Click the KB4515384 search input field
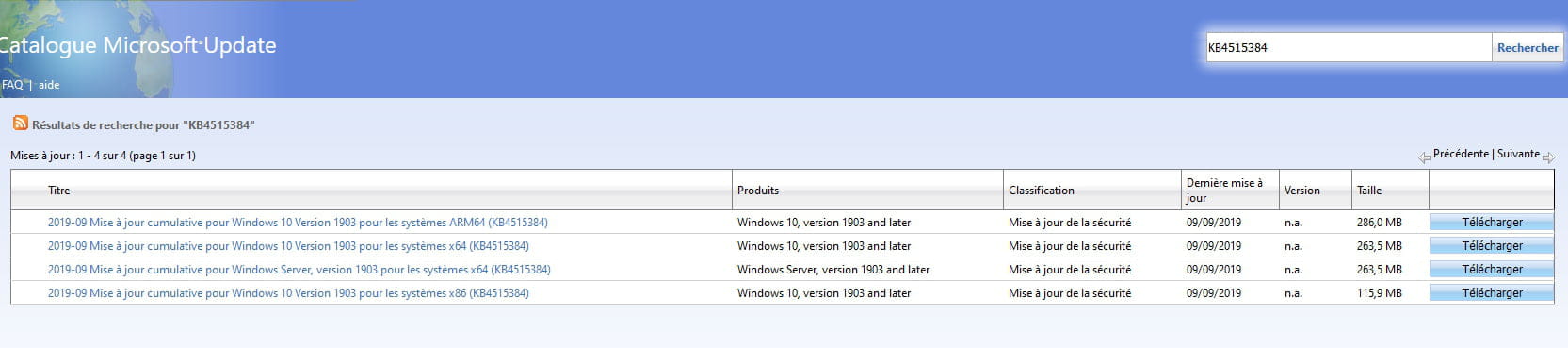The width and height of the screenshot is (1568, 348). pyautogui.click(x=1349, y=48)
